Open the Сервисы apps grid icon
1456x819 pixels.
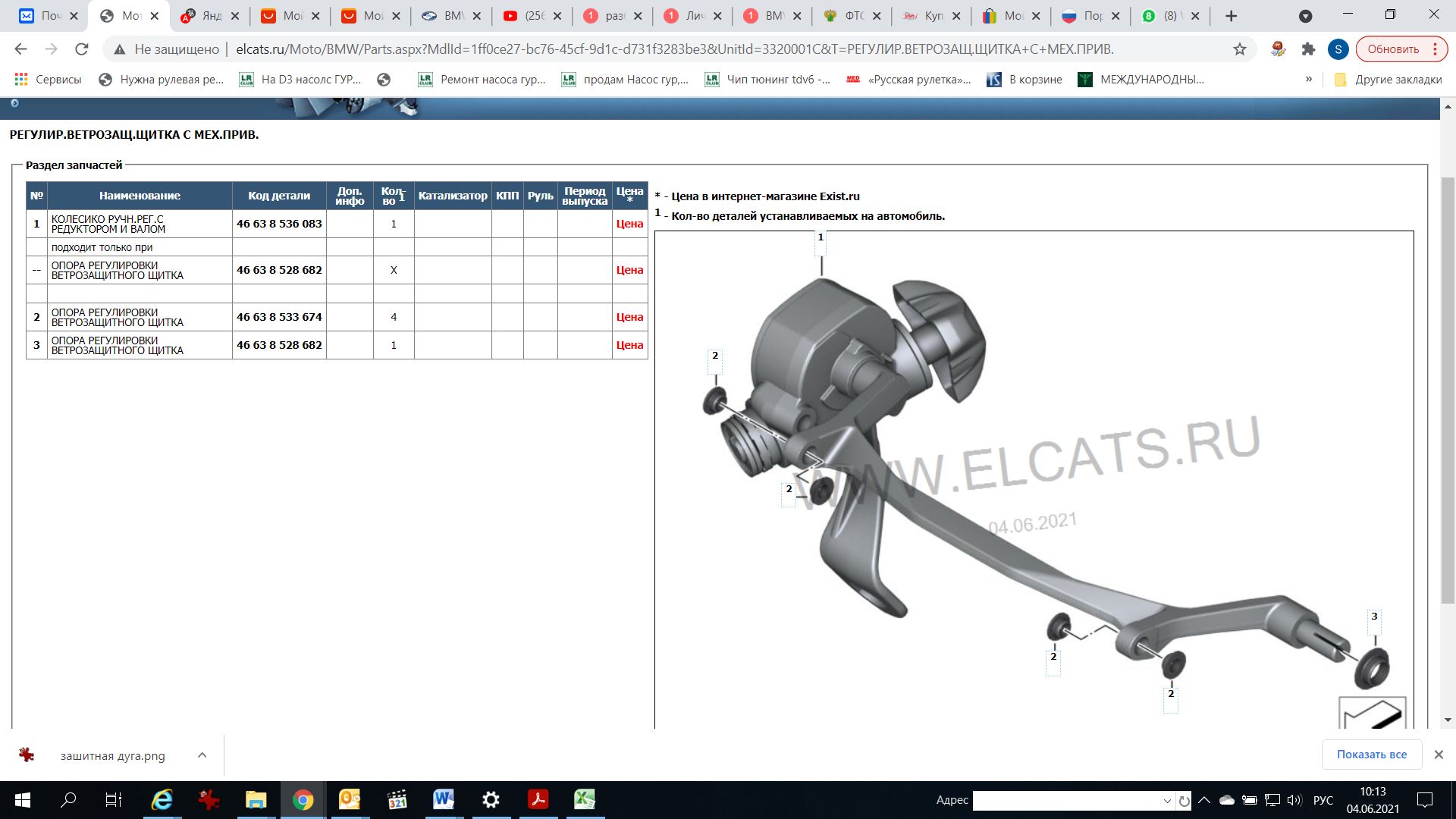(21, 79)
